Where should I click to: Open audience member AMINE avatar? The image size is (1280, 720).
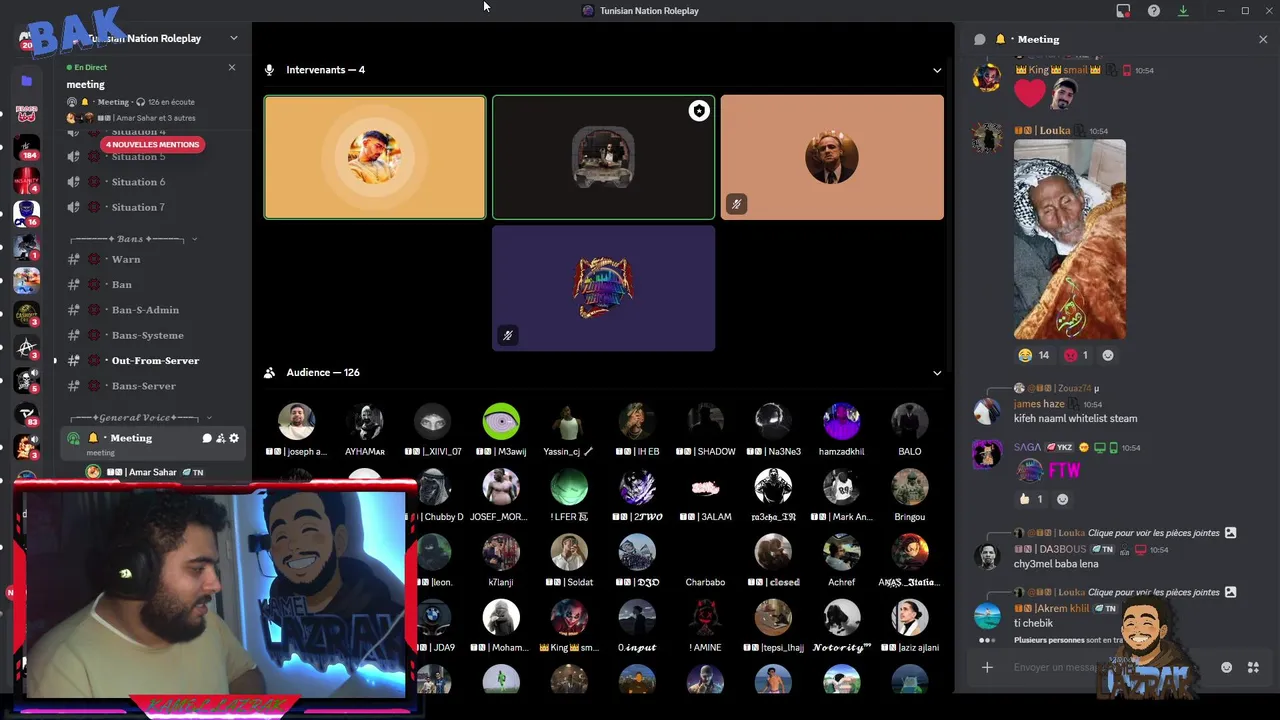705,618
